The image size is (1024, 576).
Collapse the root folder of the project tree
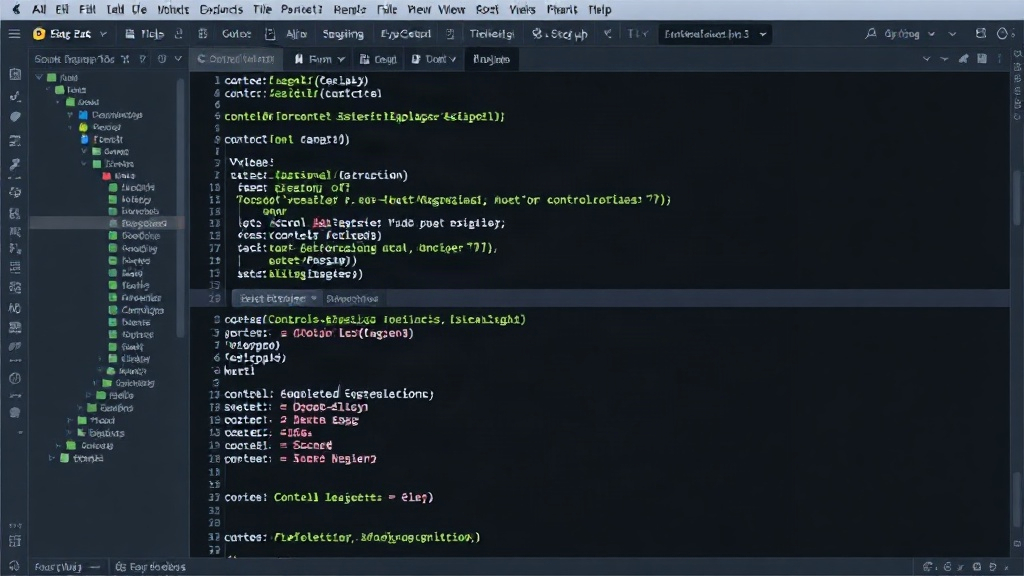(39, 77)
